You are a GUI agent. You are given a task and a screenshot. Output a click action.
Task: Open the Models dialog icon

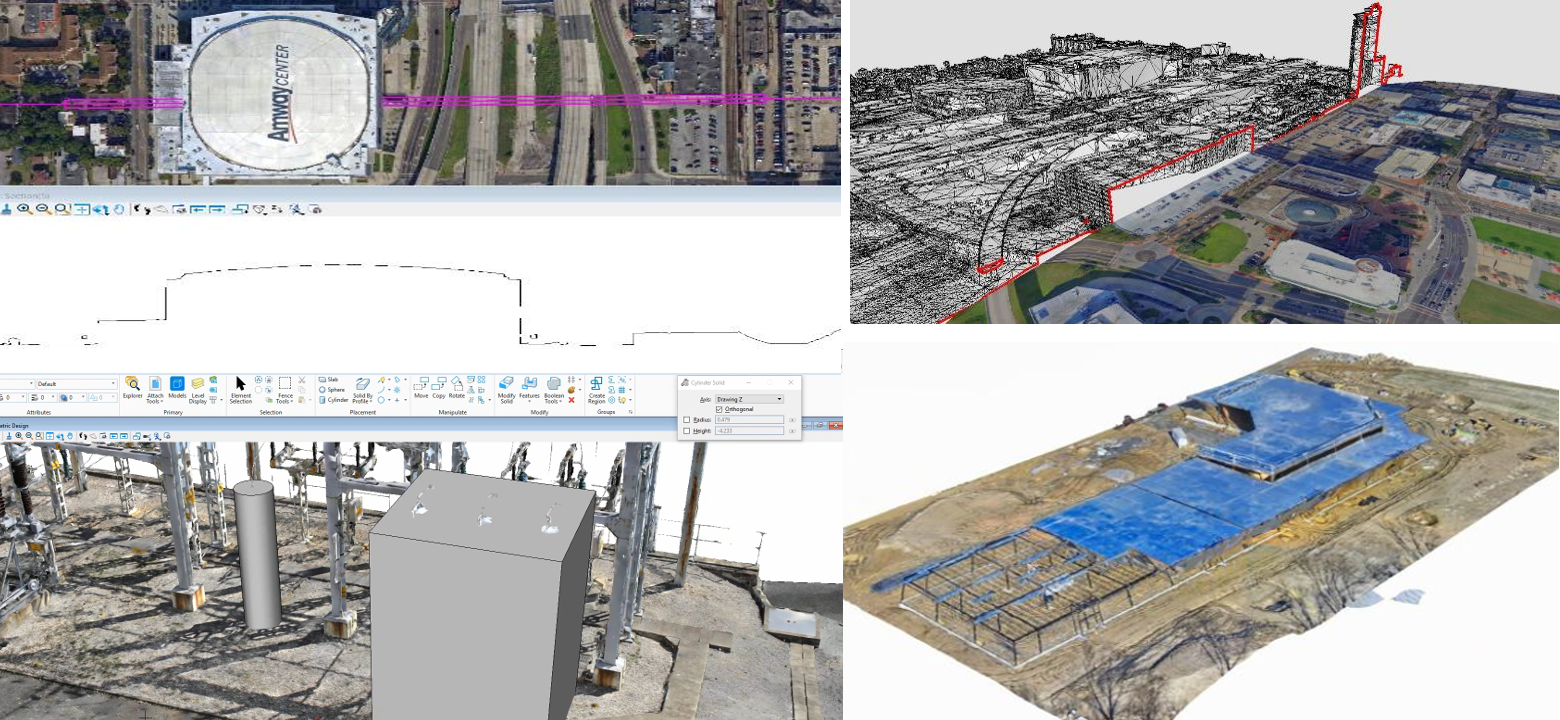click(177, 387)
